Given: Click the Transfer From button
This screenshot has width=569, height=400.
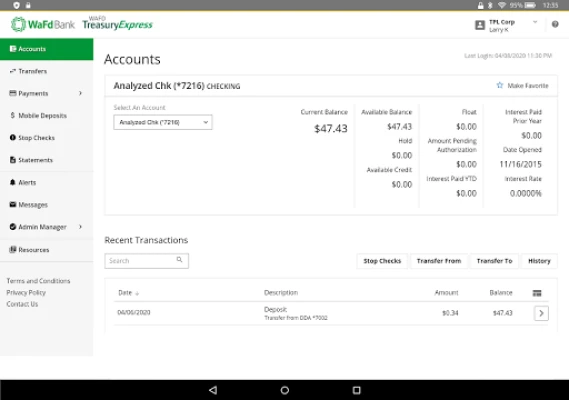Looking at the screenshot, I should (439, 261).
